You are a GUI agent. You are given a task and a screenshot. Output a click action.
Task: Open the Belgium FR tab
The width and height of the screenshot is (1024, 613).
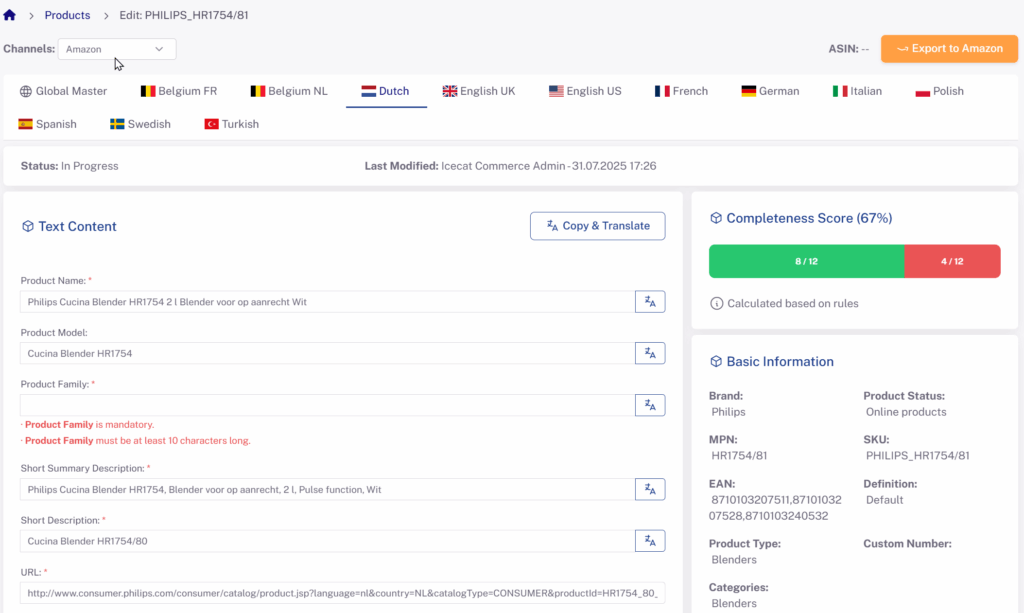tap(178, 91)
